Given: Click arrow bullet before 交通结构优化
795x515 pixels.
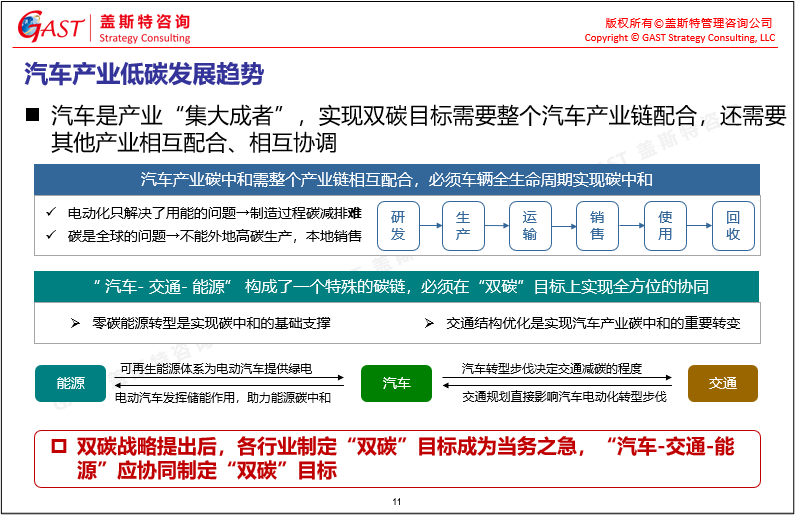Looking at the screenshot, I should click(x=428, y=324).
